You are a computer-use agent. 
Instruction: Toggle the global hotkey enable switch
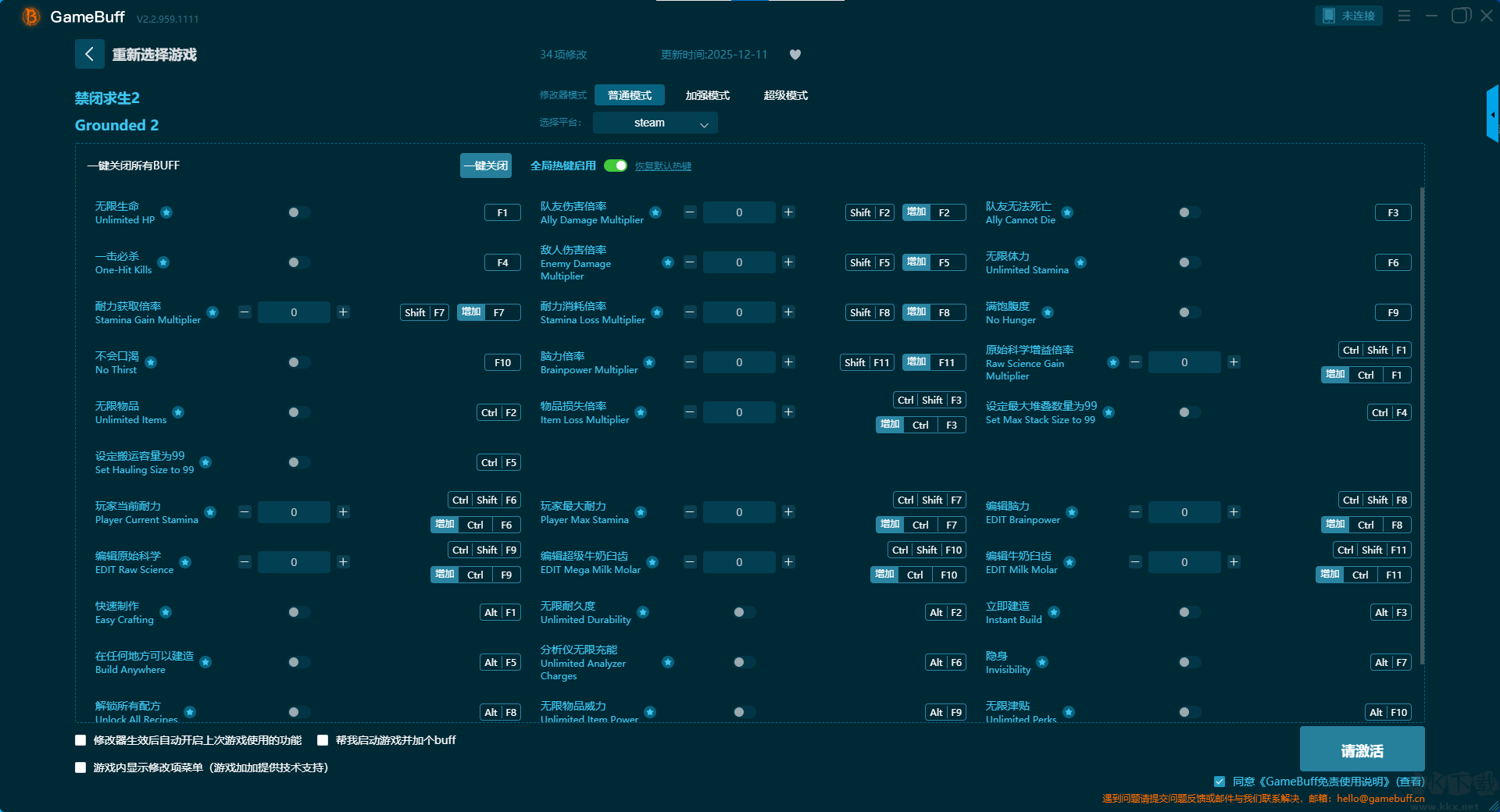click(616, 166)
